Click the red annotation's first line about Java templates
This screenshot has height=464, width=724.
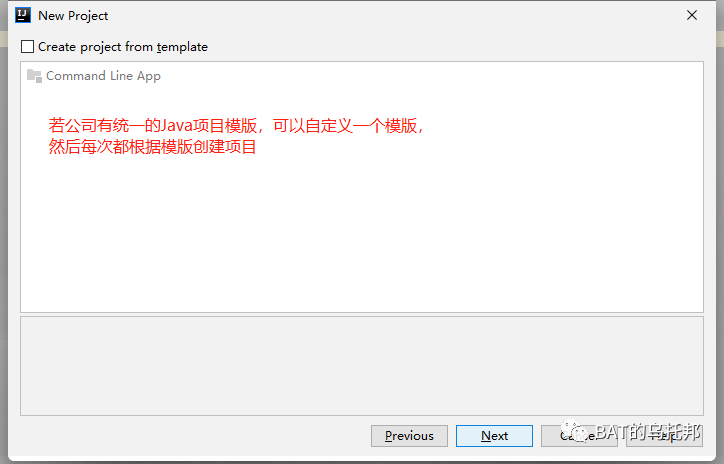[236, 126]
